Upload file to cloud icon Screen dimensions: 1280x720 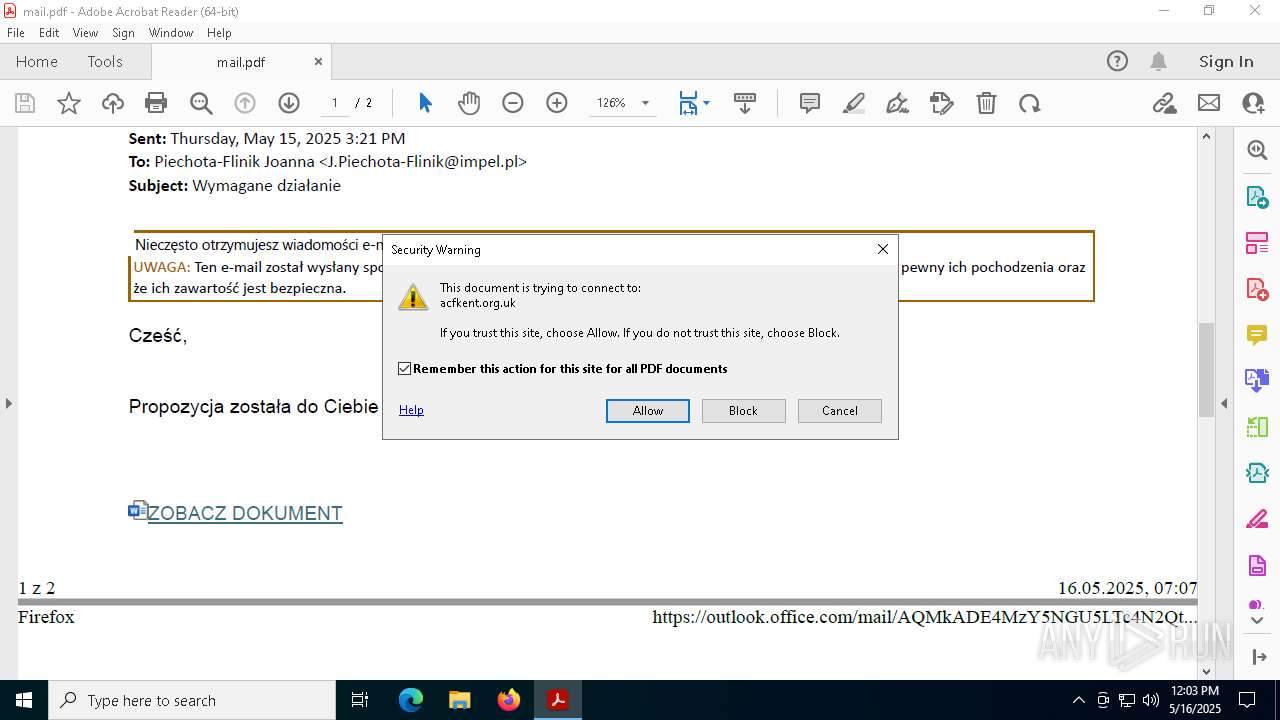(x=113, y=103)
